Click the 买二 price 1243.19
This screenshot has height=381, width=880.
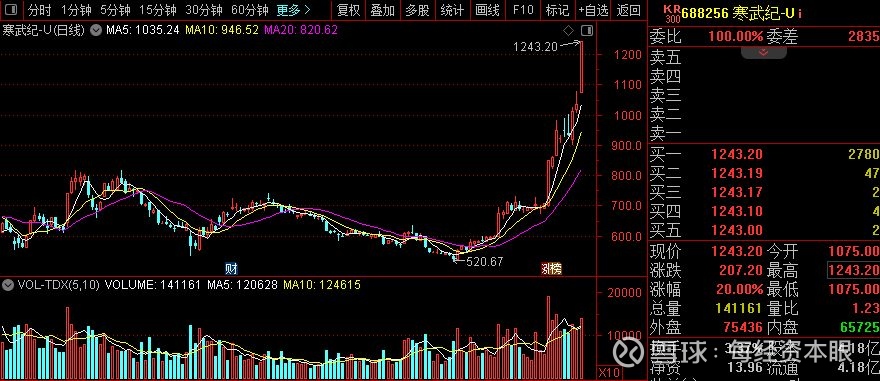pyautogui.click(x=737, y=173)
